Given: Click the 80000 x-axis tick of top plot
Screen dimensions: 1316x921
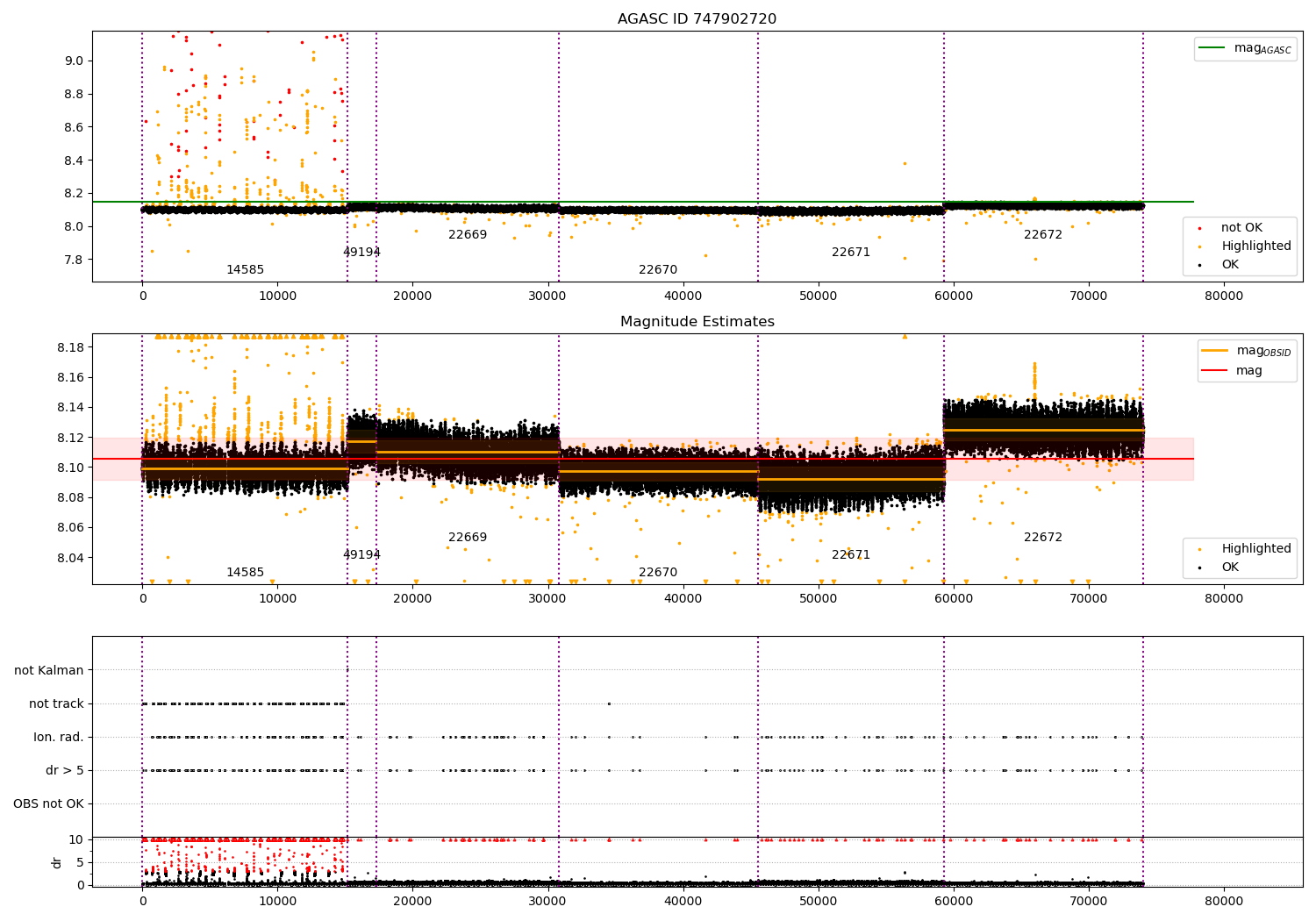Looking at the screenshot, I should [x=1224, y=296].
